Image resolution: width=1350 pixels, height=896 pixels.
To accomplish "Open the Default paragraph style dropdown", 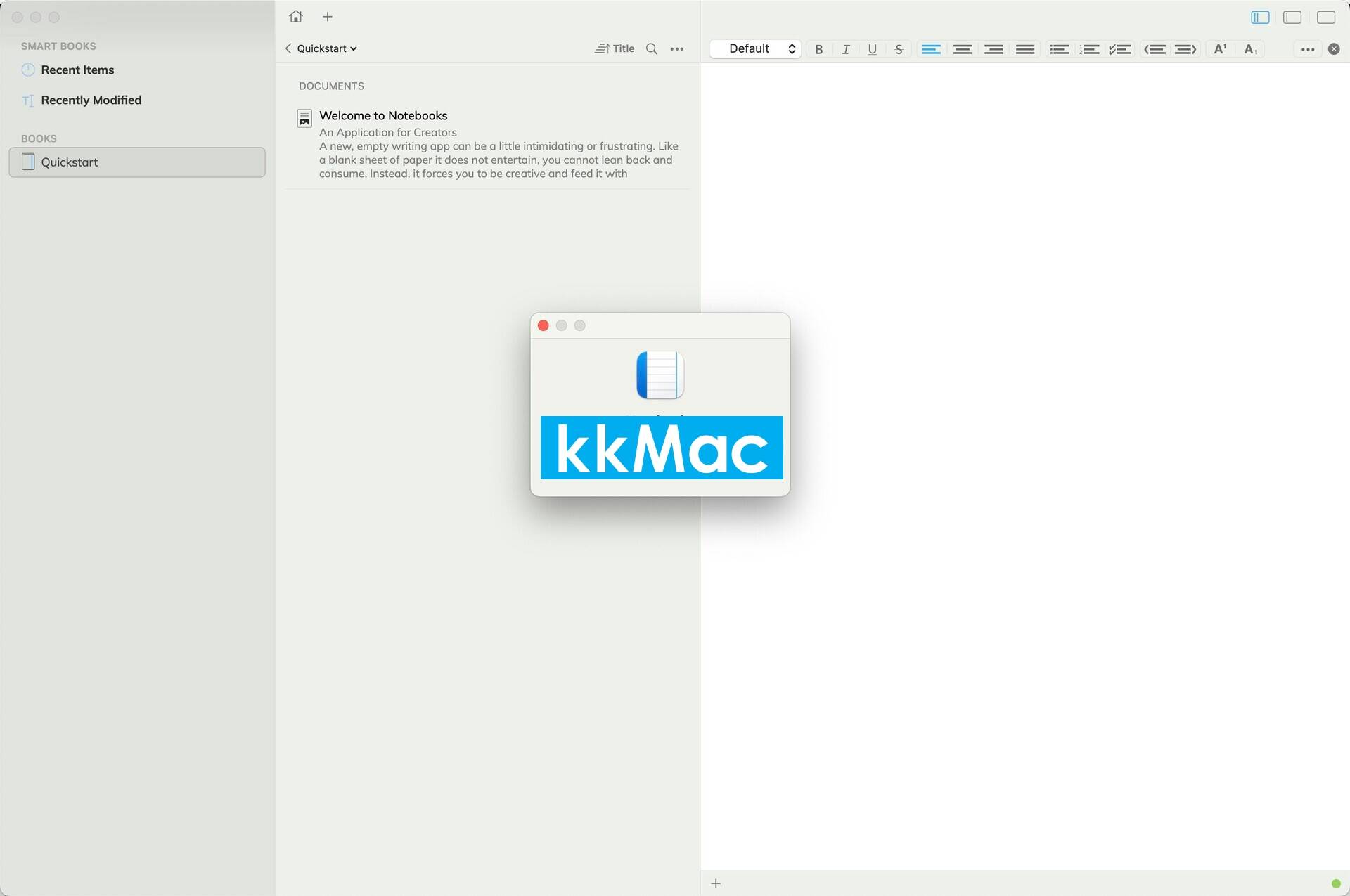I will 755,48.
